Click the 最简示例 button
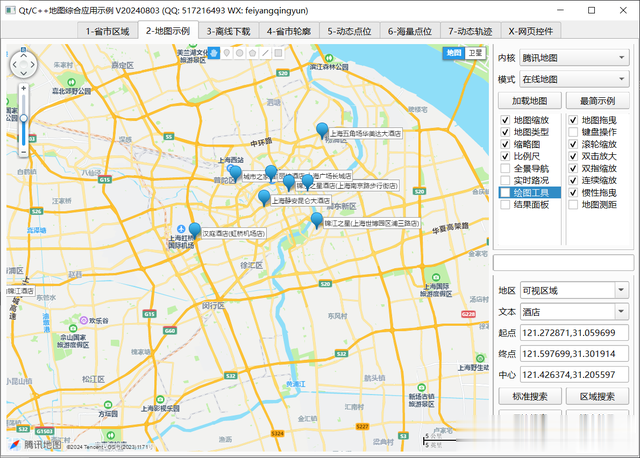The image size is (640, 458). [598, 101]
